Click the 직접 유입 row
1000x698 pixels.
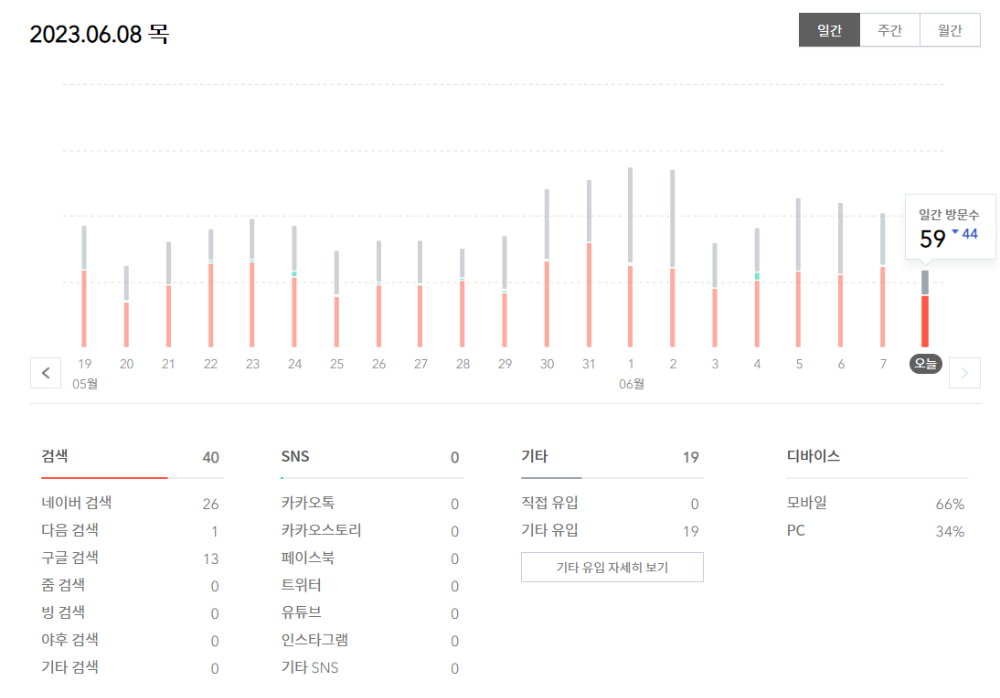pyautogui.click(x=612, y=503)
